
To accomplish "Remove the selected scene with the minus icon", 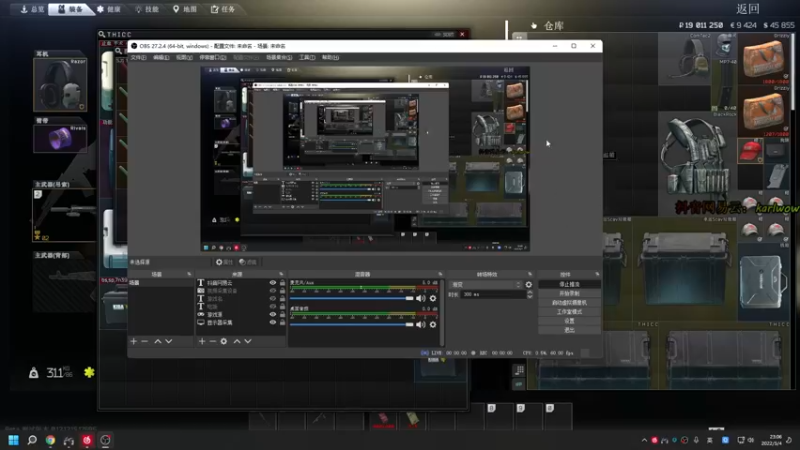I will pos(145,341).
